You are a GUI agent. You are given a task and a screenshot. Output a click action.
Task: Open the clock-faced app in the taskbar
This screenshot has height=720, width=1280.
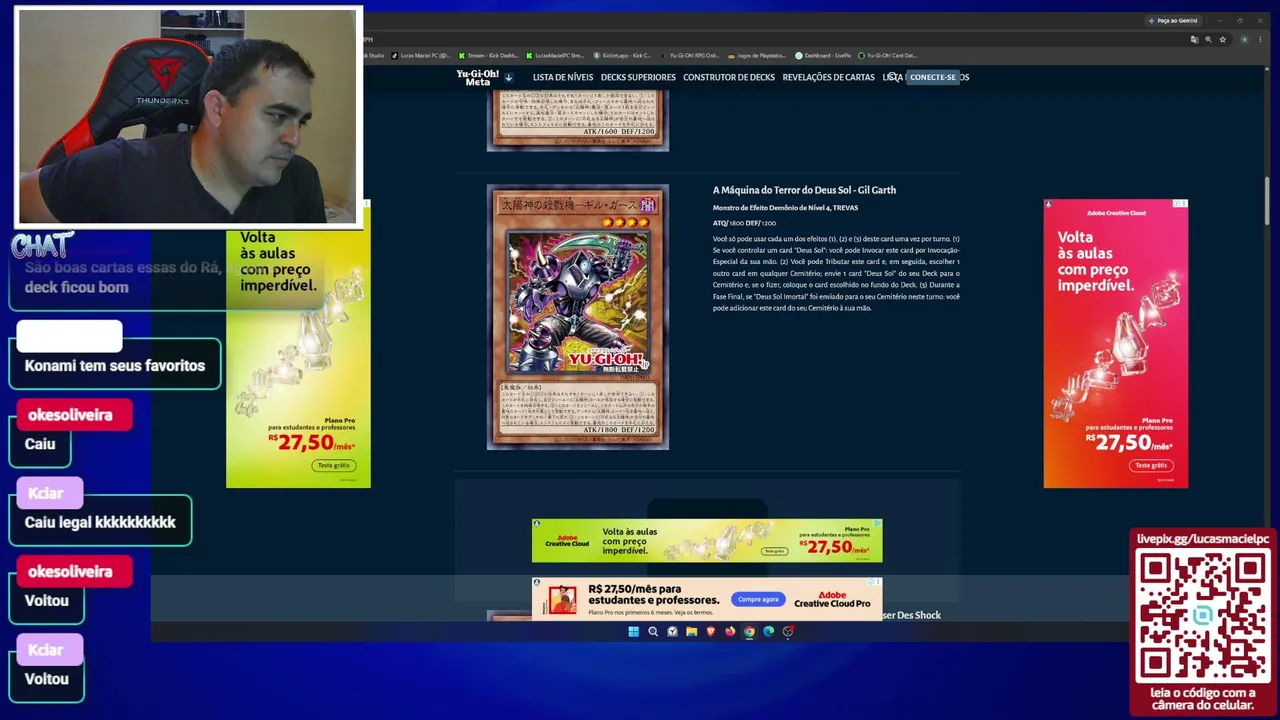(672, 631)
